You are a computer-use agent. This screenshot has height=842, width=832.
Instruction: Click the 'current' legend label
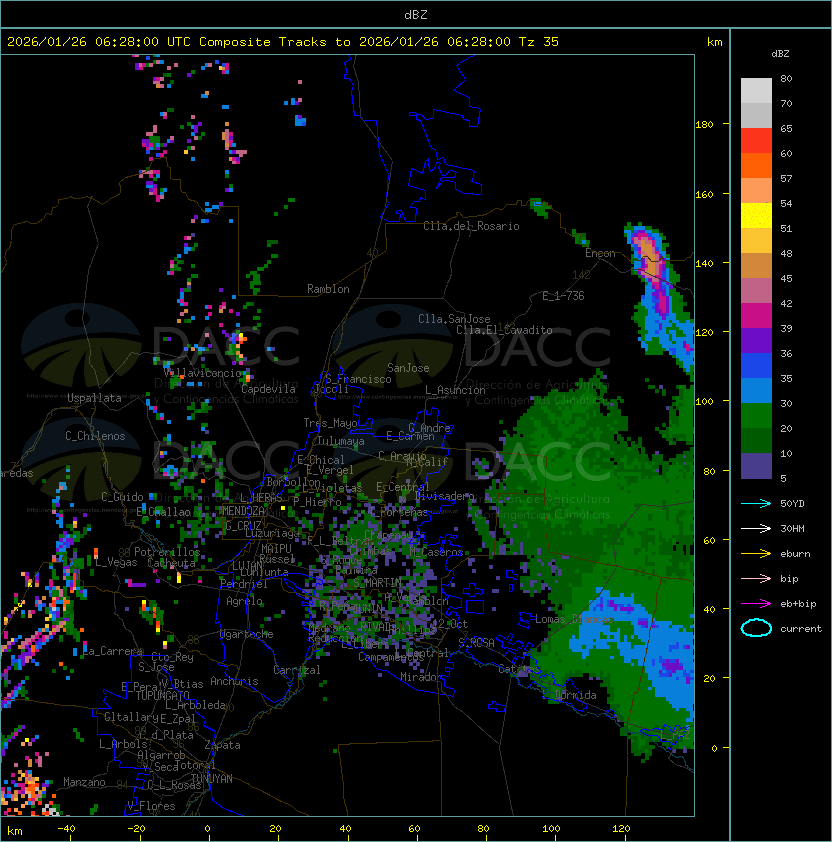801,628
